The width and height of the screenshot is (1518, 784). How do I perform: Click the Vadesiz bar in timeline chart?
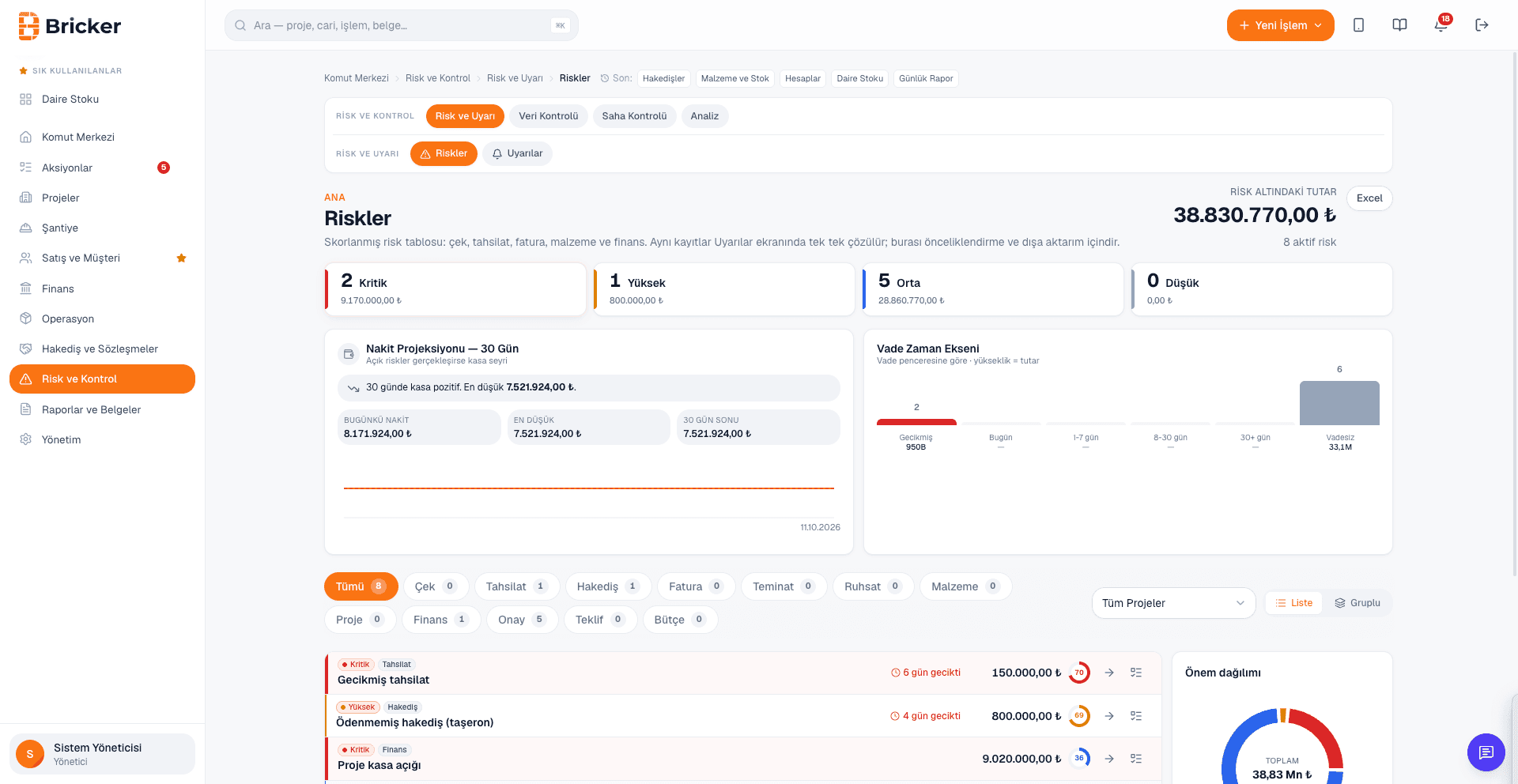pos(1339,403)
